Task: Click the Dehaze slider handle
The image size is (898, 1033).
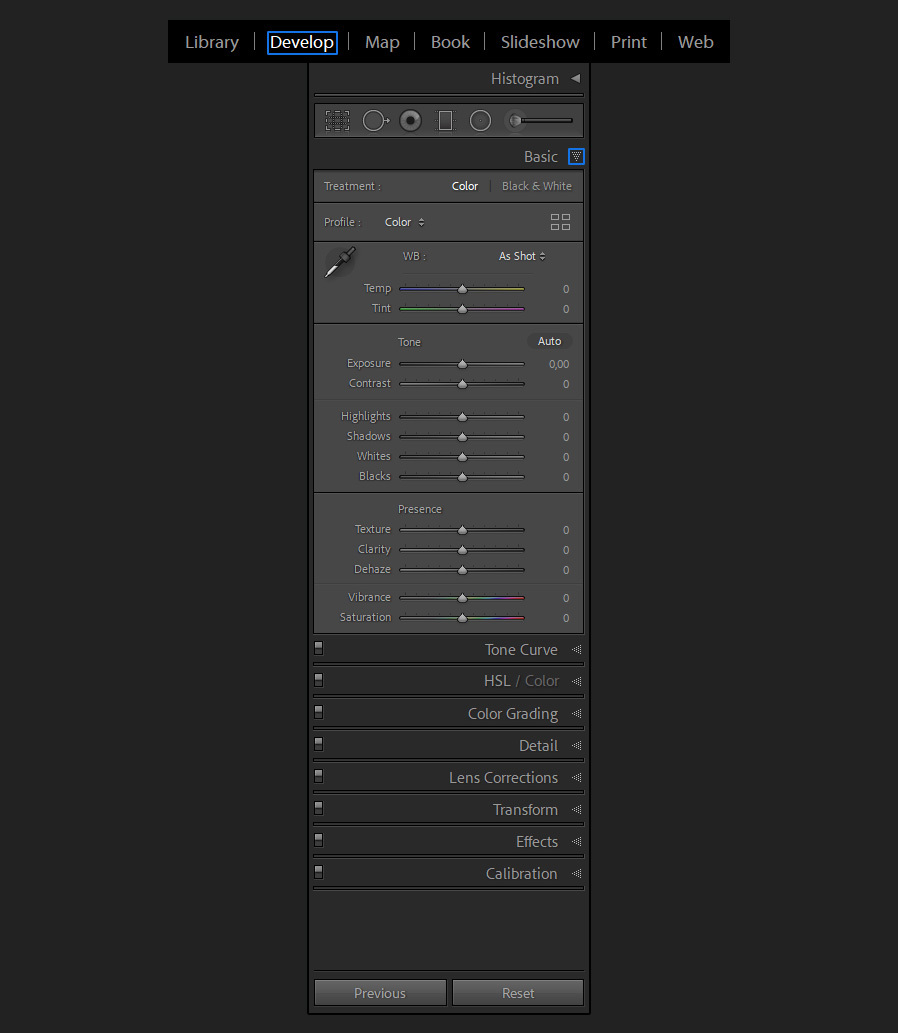Action: [463, 570]
